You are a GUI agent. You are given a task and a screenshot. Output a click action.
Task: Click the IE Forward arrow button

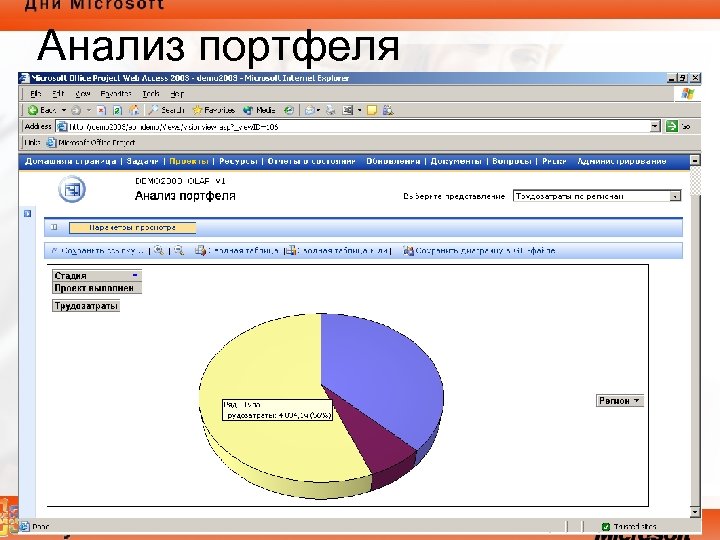(76, 110)
